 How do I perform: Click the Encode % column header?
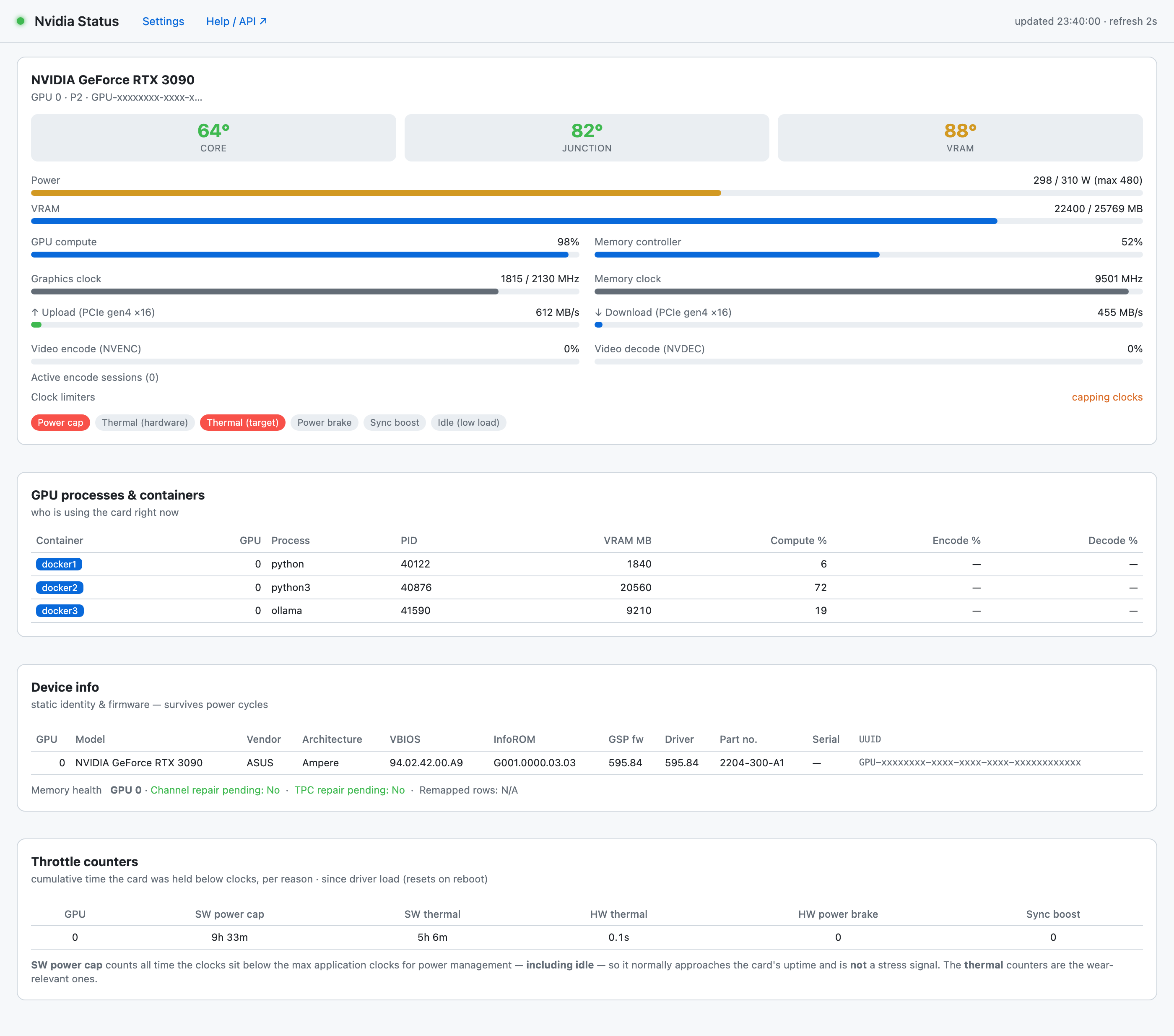(x=956, y=541)
